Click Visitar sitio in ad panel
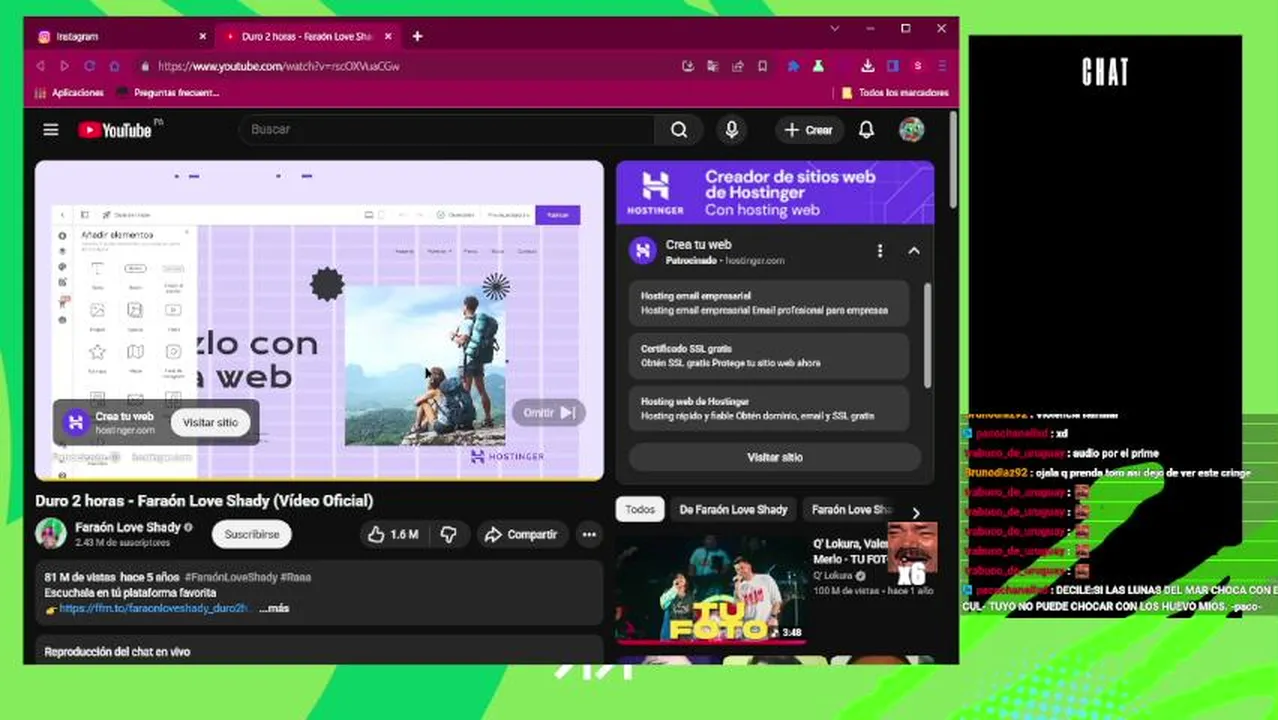 tap(775, 457)
